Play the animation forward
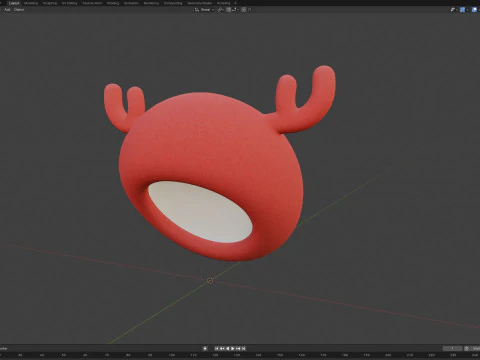Screen dimensions: 480x360 [x=233, y=348]
